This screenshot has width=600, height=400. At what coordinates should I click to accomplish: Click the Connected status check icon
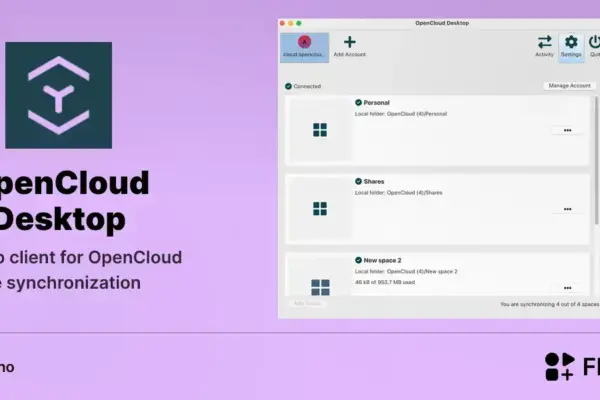click(x=288, y=86)
